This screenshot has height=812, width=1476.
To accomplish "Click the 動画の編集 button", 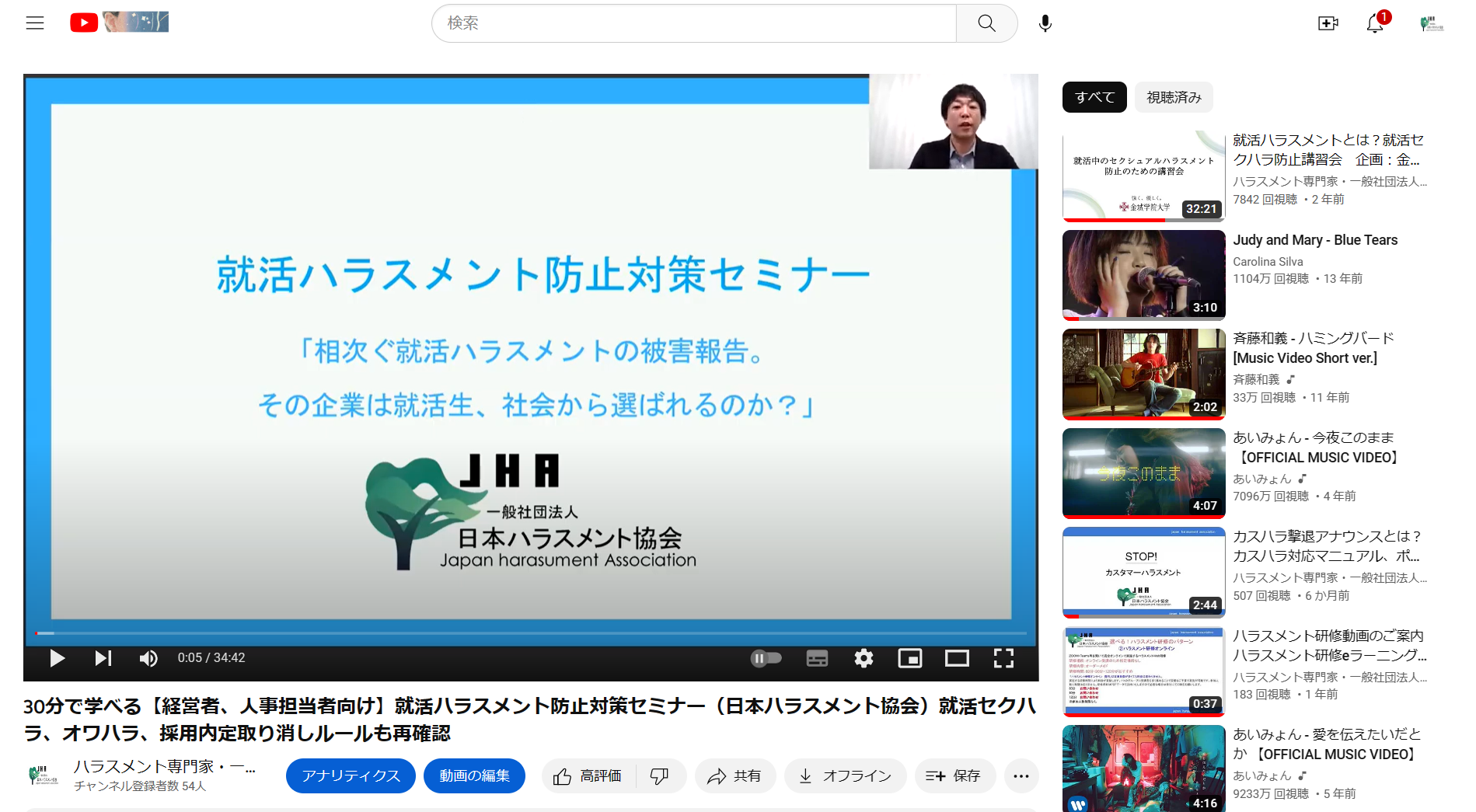I will click(474, 775).
